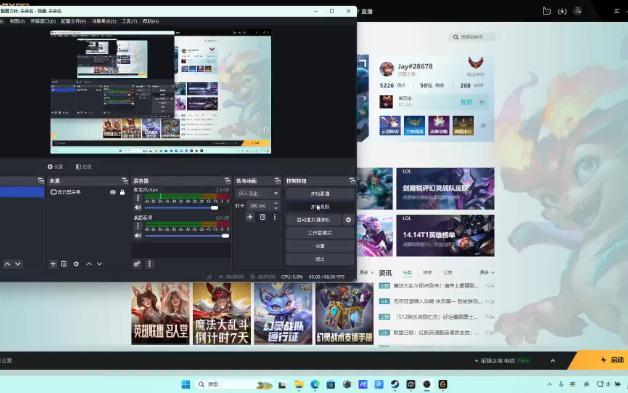Viewport: 628px width, 393px height.
Task: Open the scene transition type dropdown
Action: coord(257,193)
